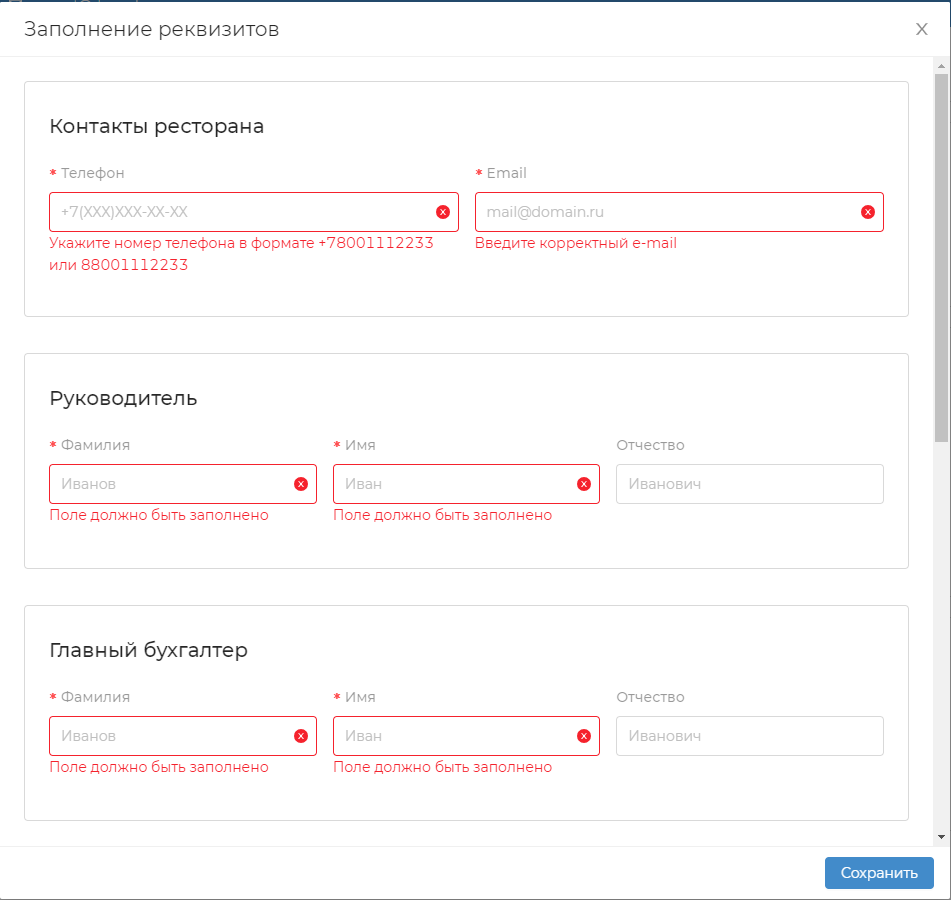Screen dimensions: 951x900
Task: Click the scrollbar up arrow
Action: click(941, 66)
